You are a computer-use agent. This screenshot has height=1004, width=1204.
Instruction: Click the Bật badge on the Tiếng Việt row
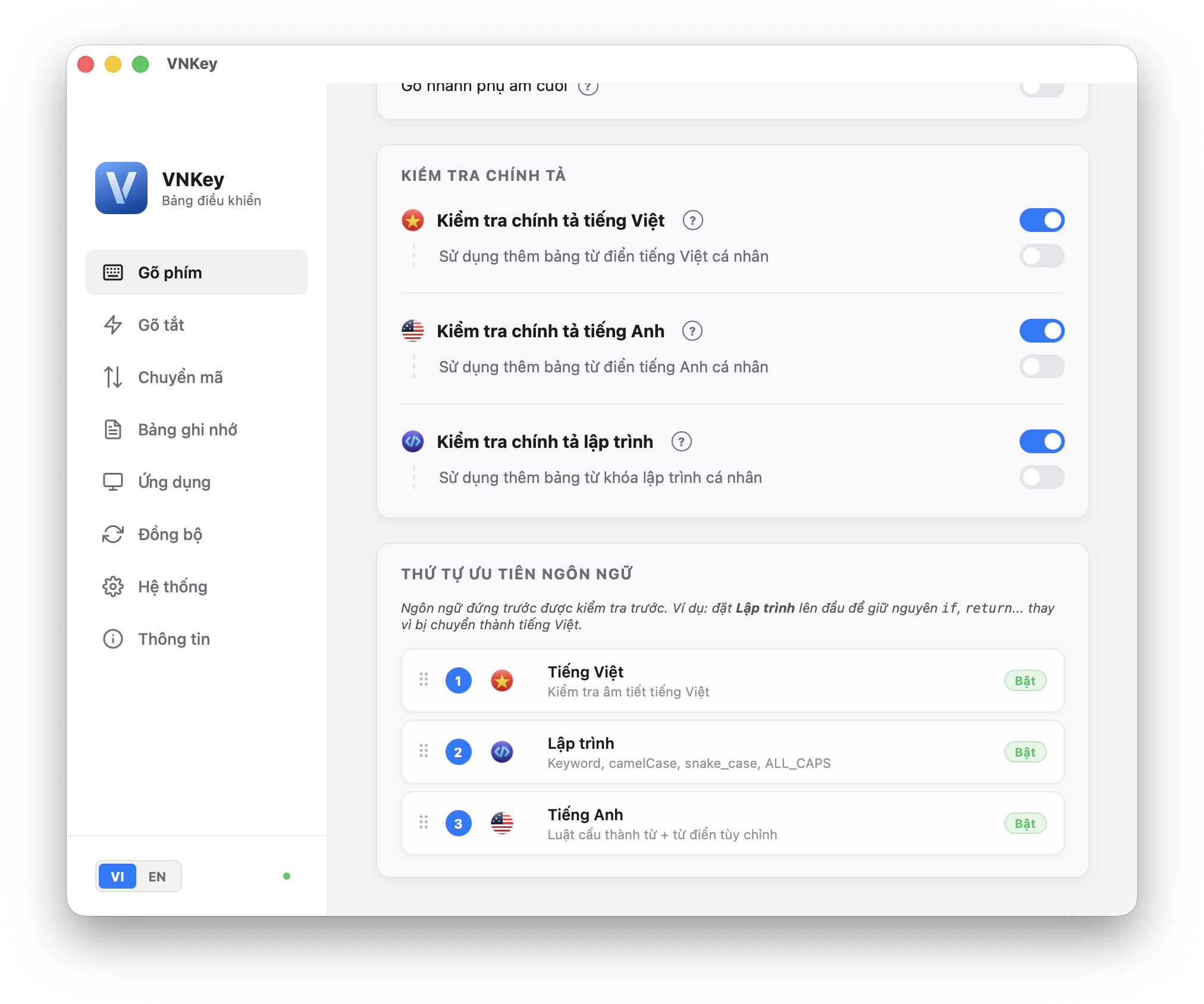[1025, 680]
